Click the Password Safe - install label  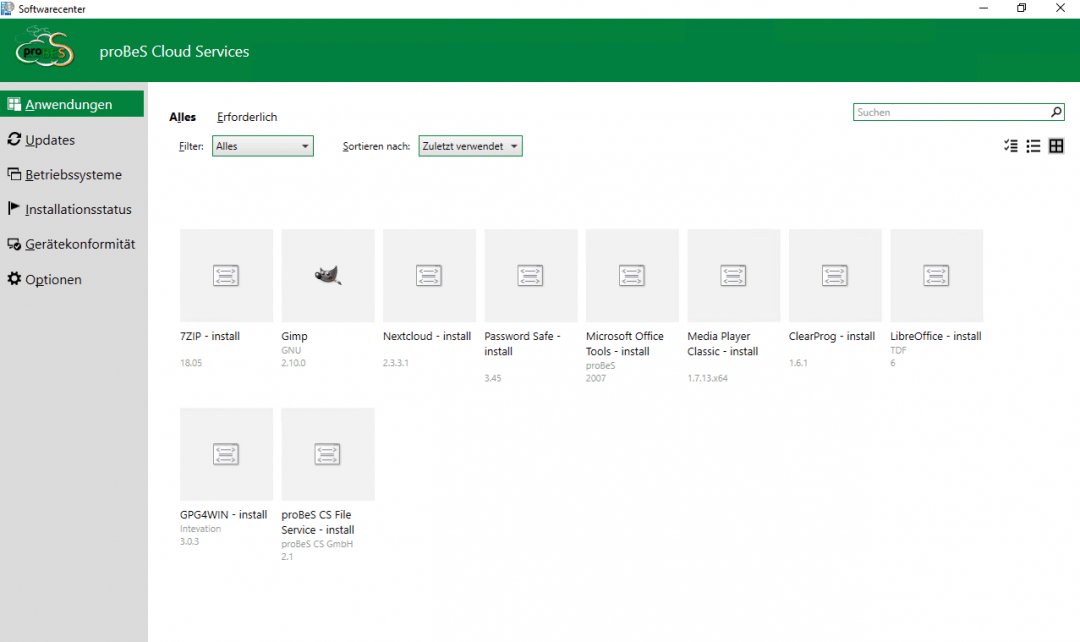522,344
